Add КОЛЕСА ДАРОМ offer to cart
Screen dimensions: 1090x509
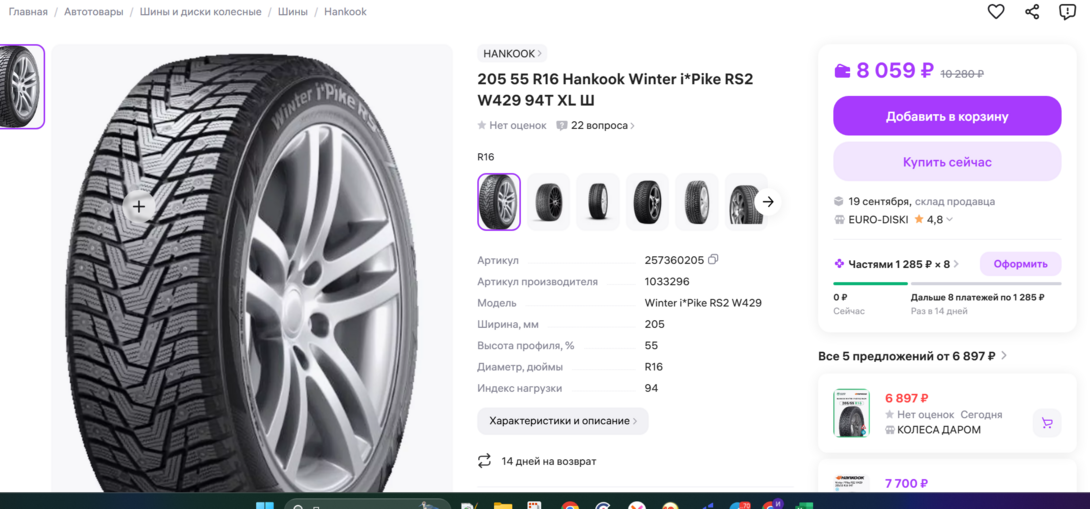tap(1047, 423)
